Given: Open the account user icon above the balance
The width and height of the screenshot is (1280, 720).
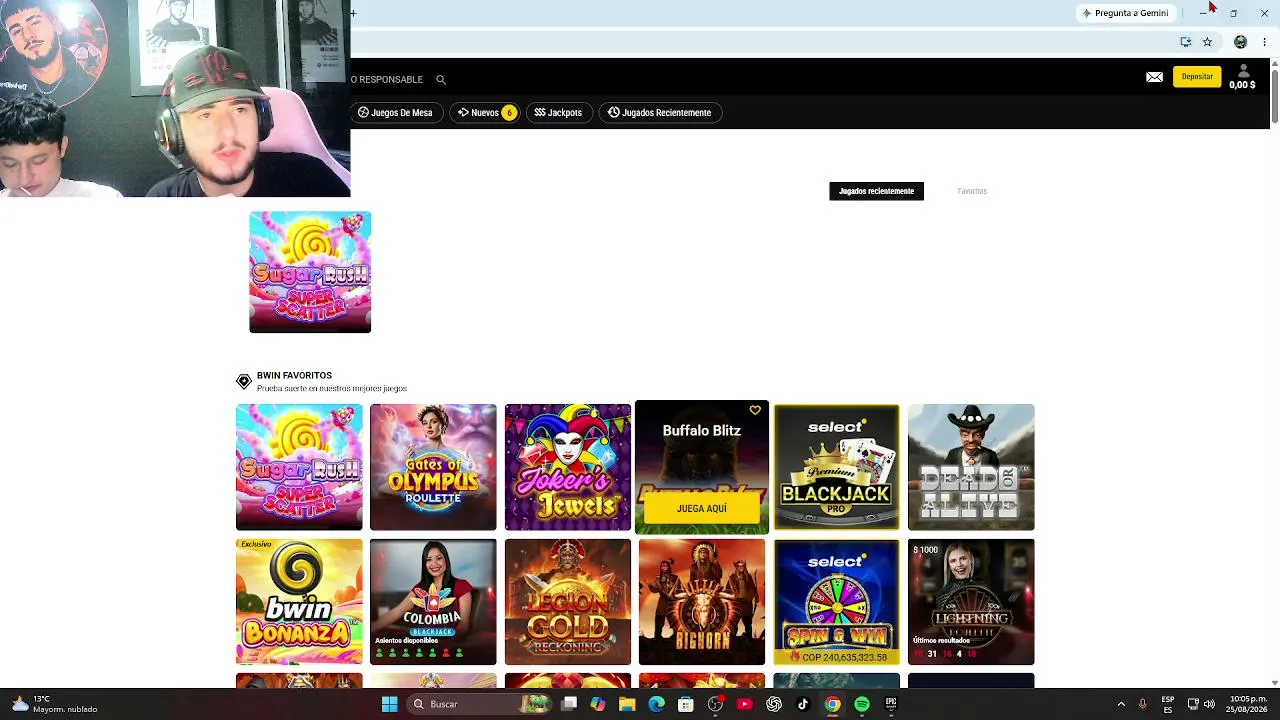Looking at the screenshot, I should point(1244,71).
